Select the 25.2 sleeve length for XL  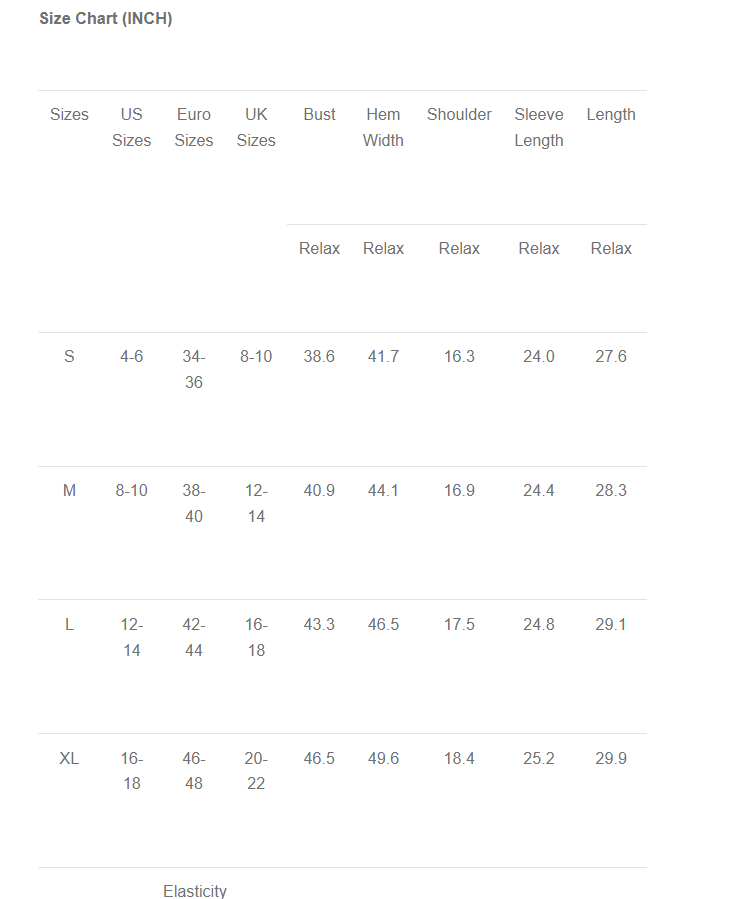[x=539, y=758]
